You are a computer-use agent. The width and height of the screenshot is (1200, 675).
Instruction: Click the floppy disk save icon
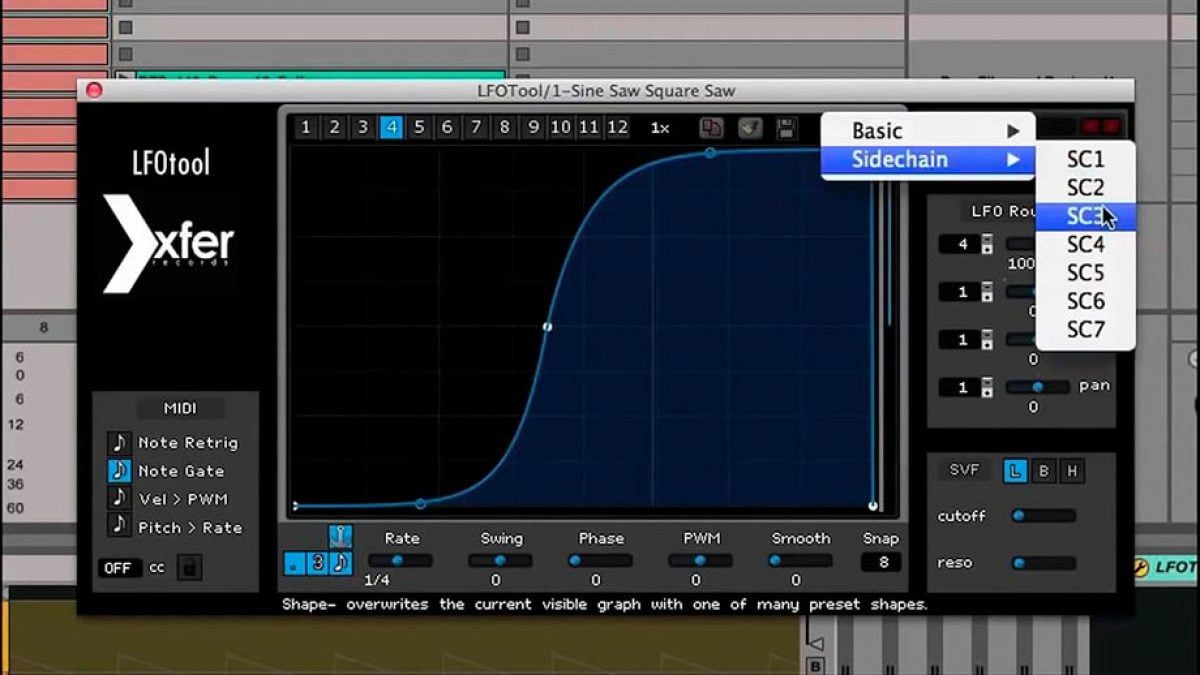coord(786,128)
